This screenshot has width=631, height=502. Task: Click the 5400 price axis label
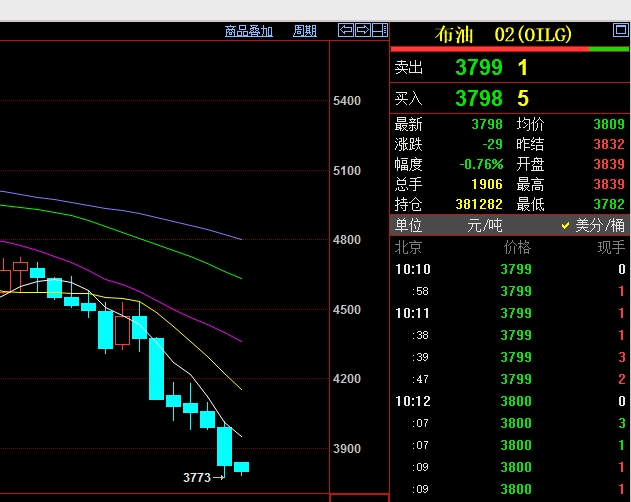[346, 102]
